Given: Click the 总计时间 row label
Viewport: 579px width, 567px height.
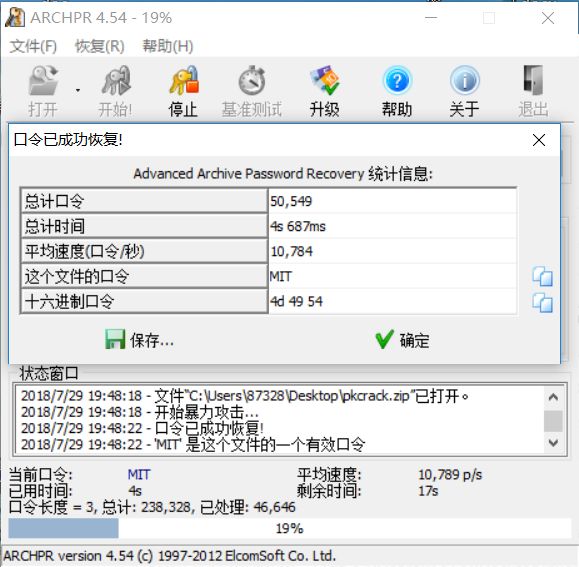Looking at the screenshot, I should pos(144,226).
